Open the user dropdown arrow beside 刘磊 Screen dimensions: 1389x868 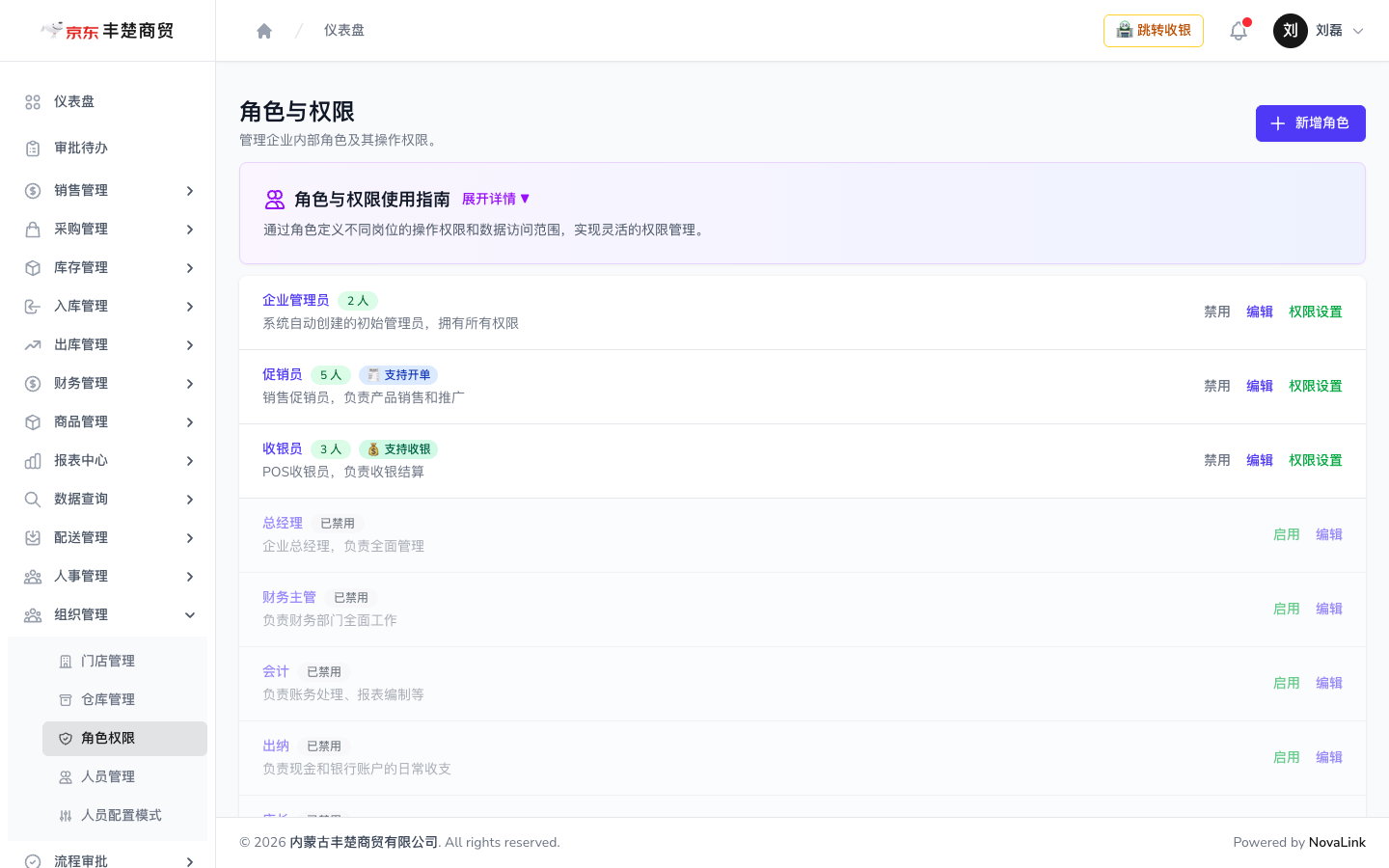coord(1358,31)
